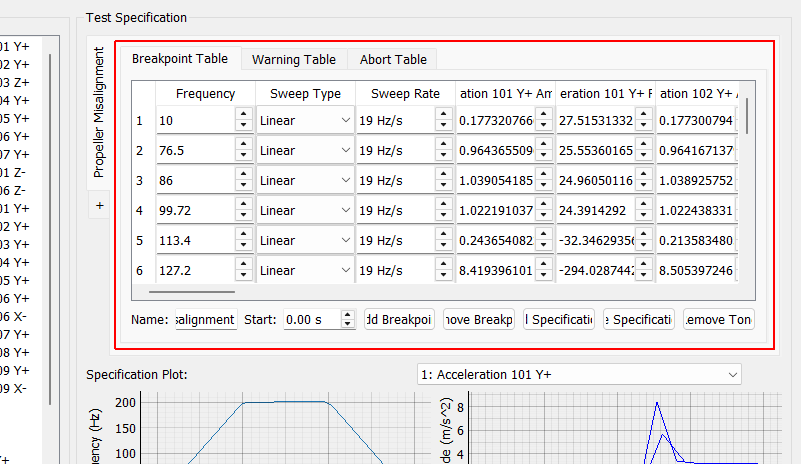
Task: Decrease row 2 sweep rate spinner
Action: [x=443, y=155]
